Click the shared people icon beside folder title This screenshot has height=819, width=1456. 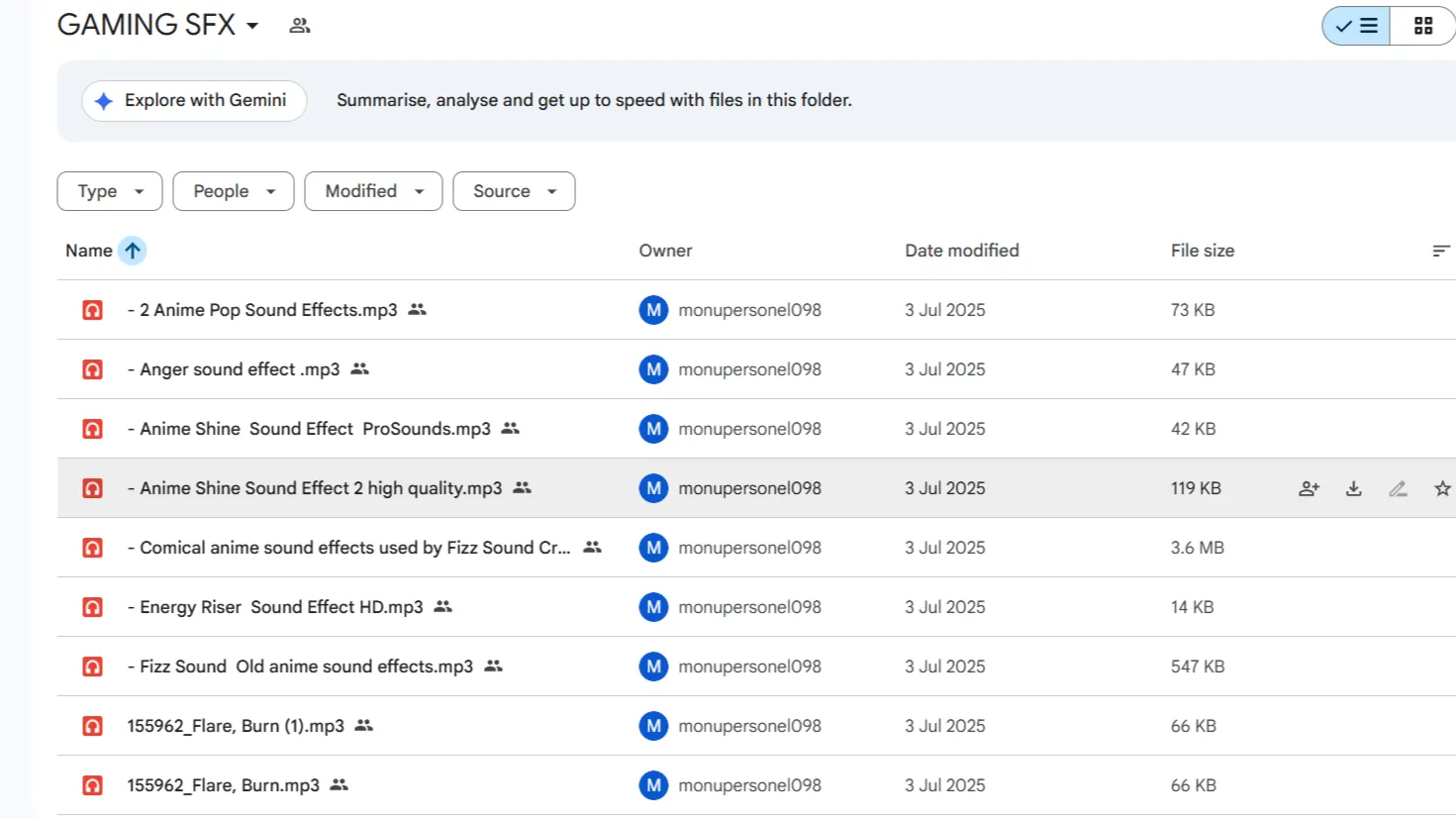pos(300,26)
